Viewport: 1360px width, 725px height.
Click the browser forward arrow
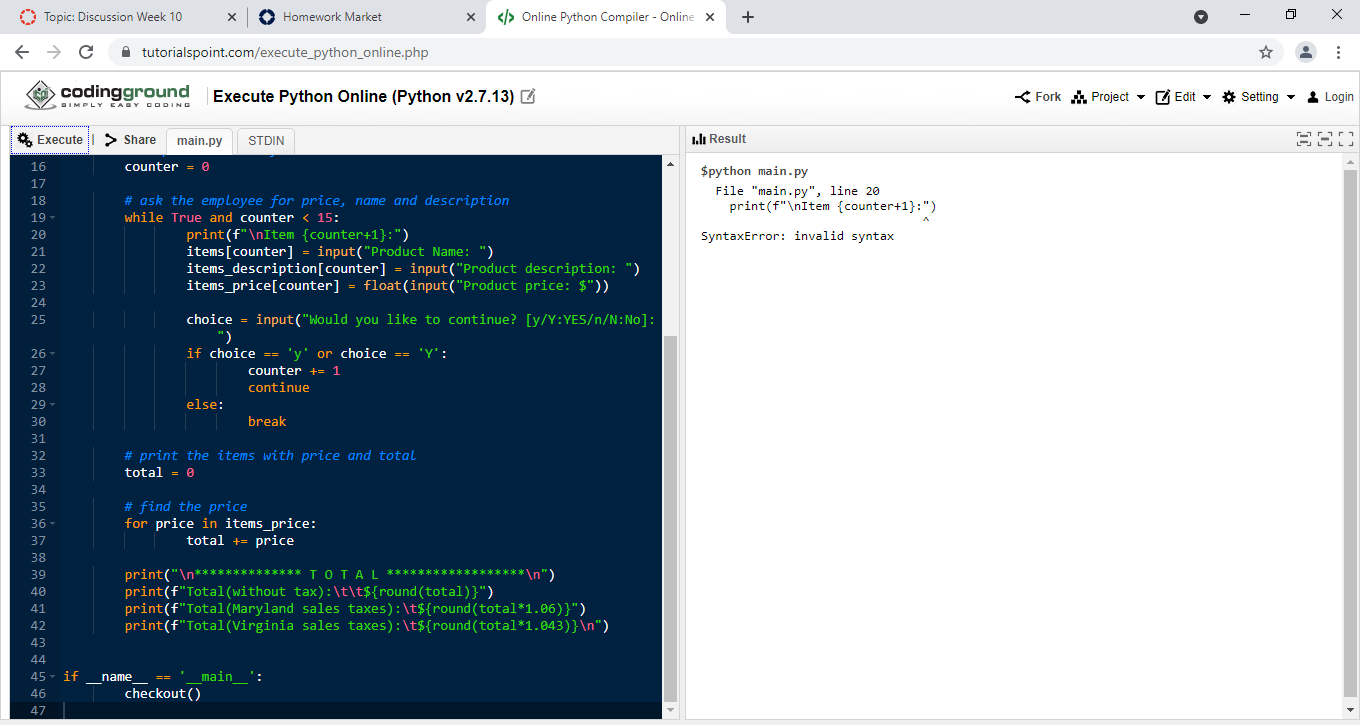54,52
